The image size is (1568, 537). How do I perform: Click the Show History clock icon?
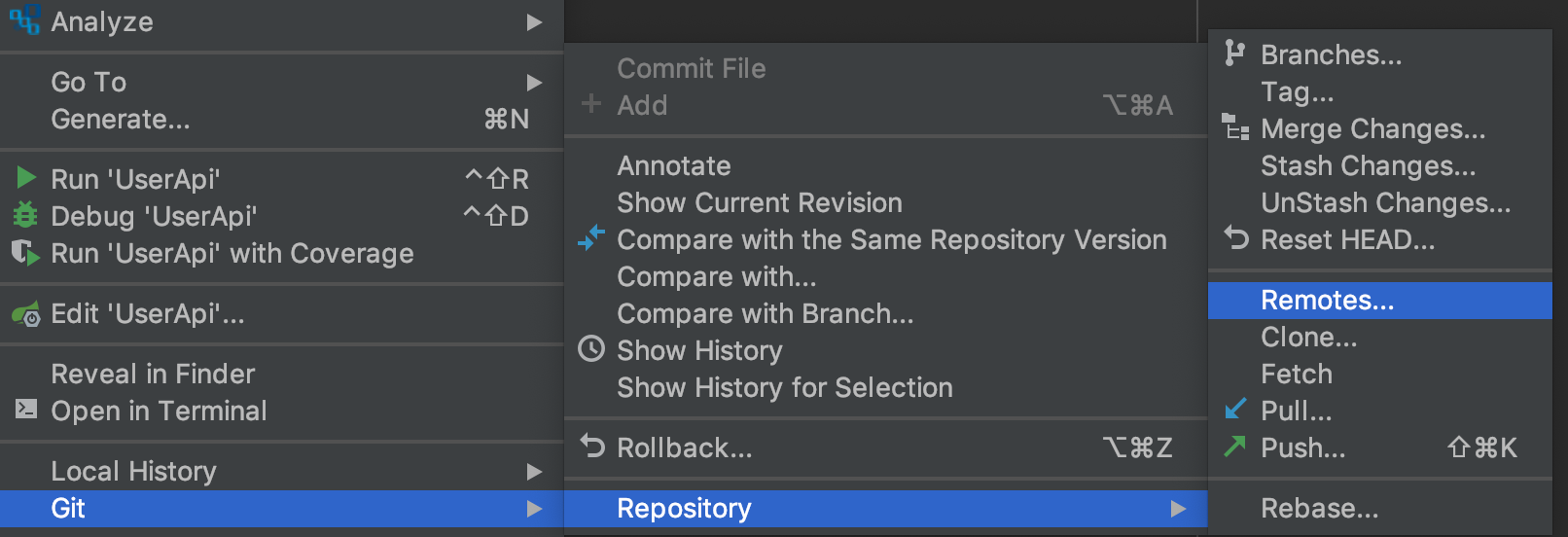click(591, 349)
